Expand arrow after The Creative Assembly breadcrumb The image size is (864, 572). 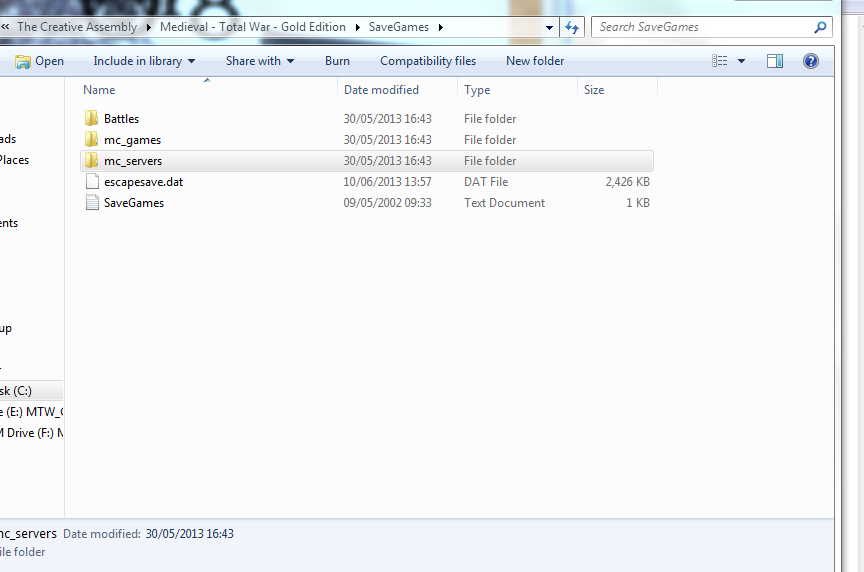click(x=148, y=27)
